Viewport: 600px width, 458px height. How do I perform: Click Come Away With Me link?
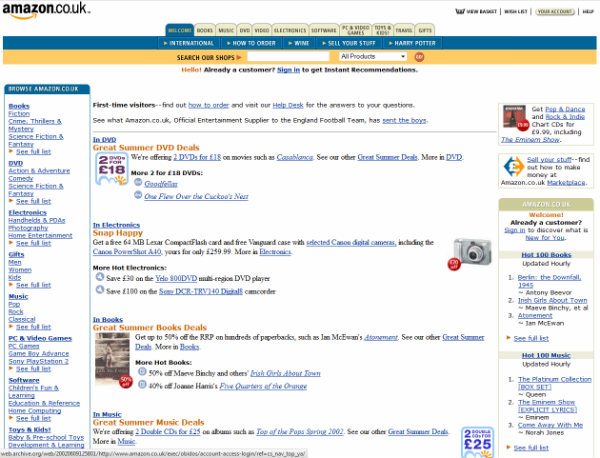550,425
